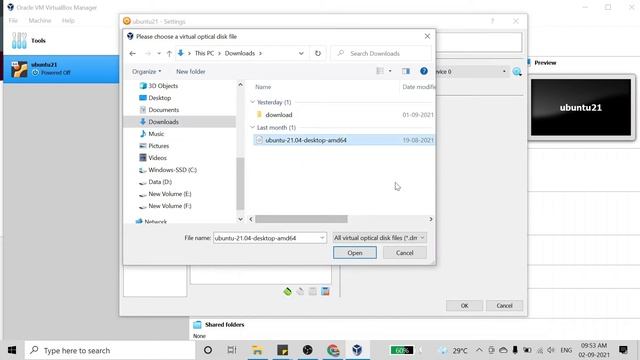This screenshot has height=360, width=640.
Task: Open Data (D:) drive
Action: (x=160, y=182)
